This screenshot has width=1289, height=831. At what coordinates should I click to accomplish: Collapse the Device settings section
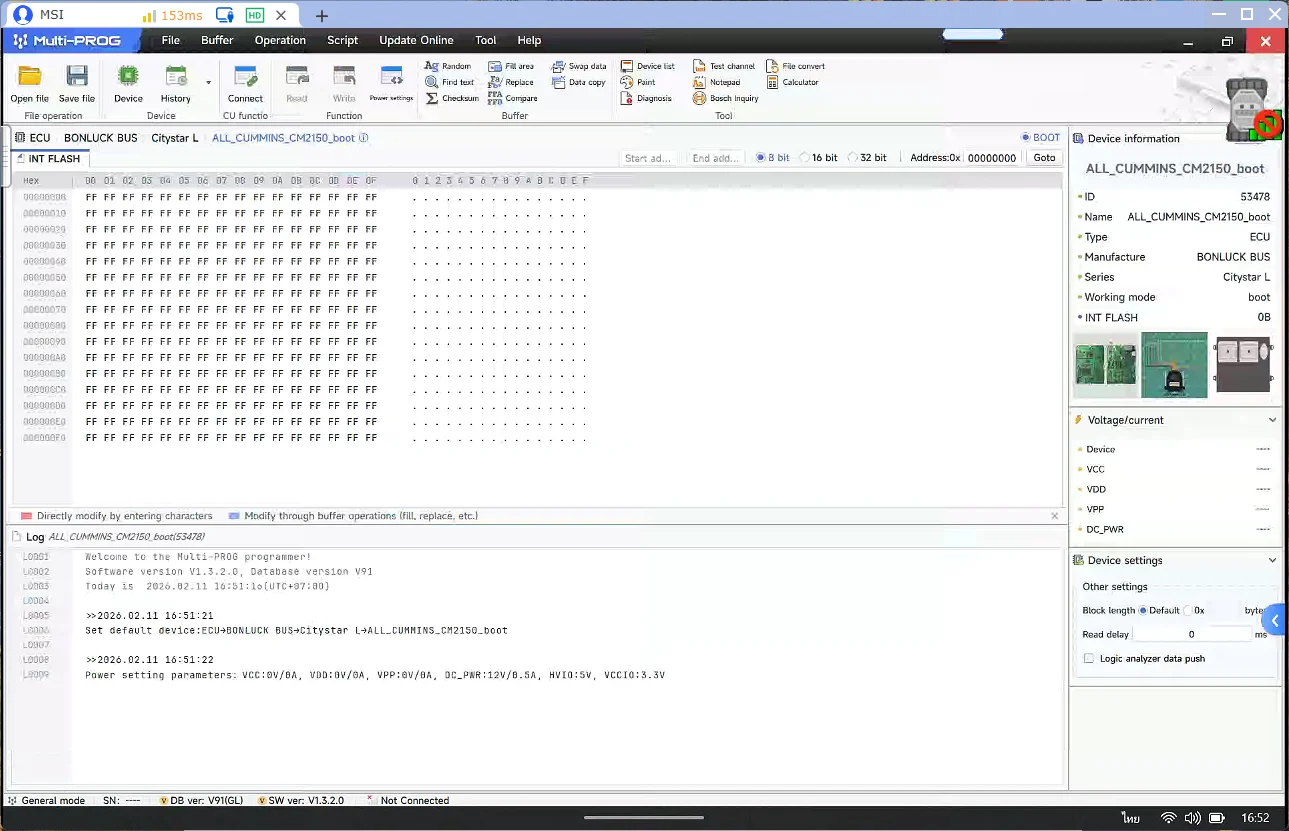1272,560
